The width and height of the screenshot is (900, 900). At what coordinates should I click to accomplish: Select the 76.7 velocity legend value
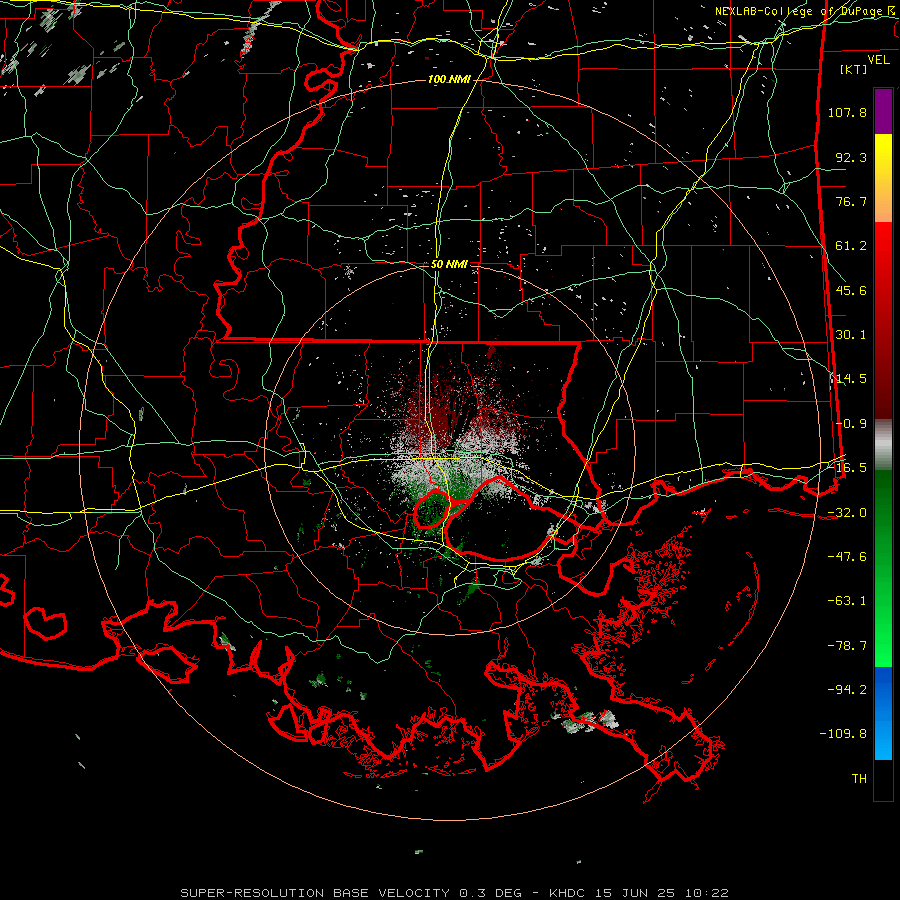851,201
